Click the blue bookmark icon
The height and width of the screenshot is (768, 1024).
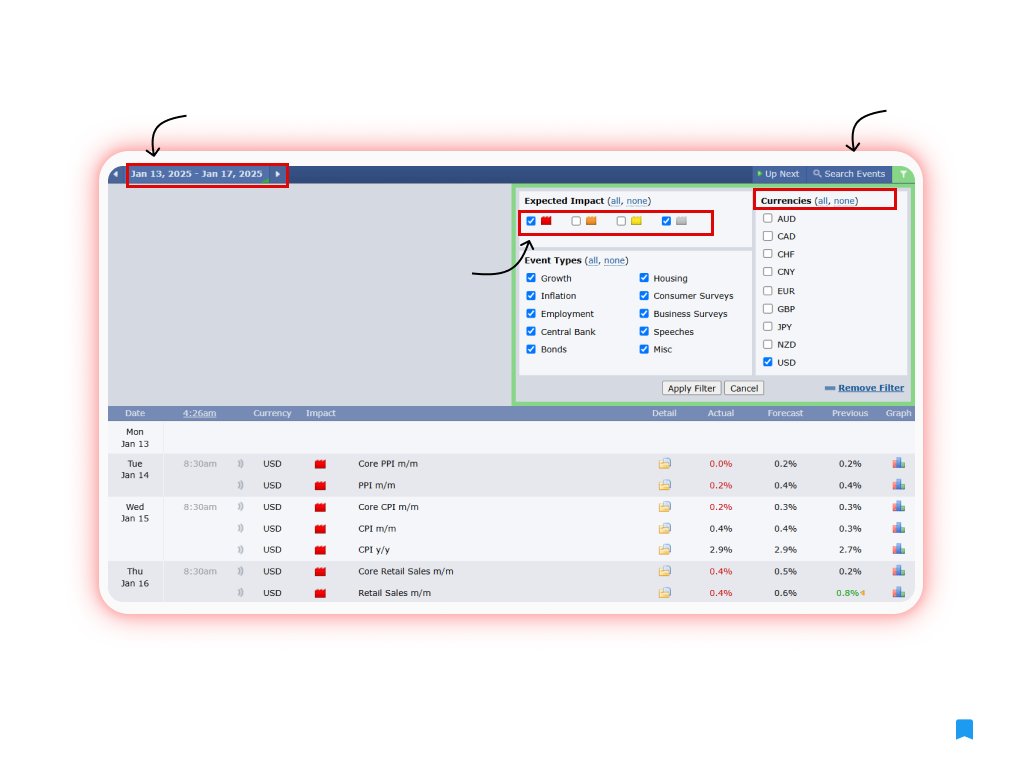point(965,729)
